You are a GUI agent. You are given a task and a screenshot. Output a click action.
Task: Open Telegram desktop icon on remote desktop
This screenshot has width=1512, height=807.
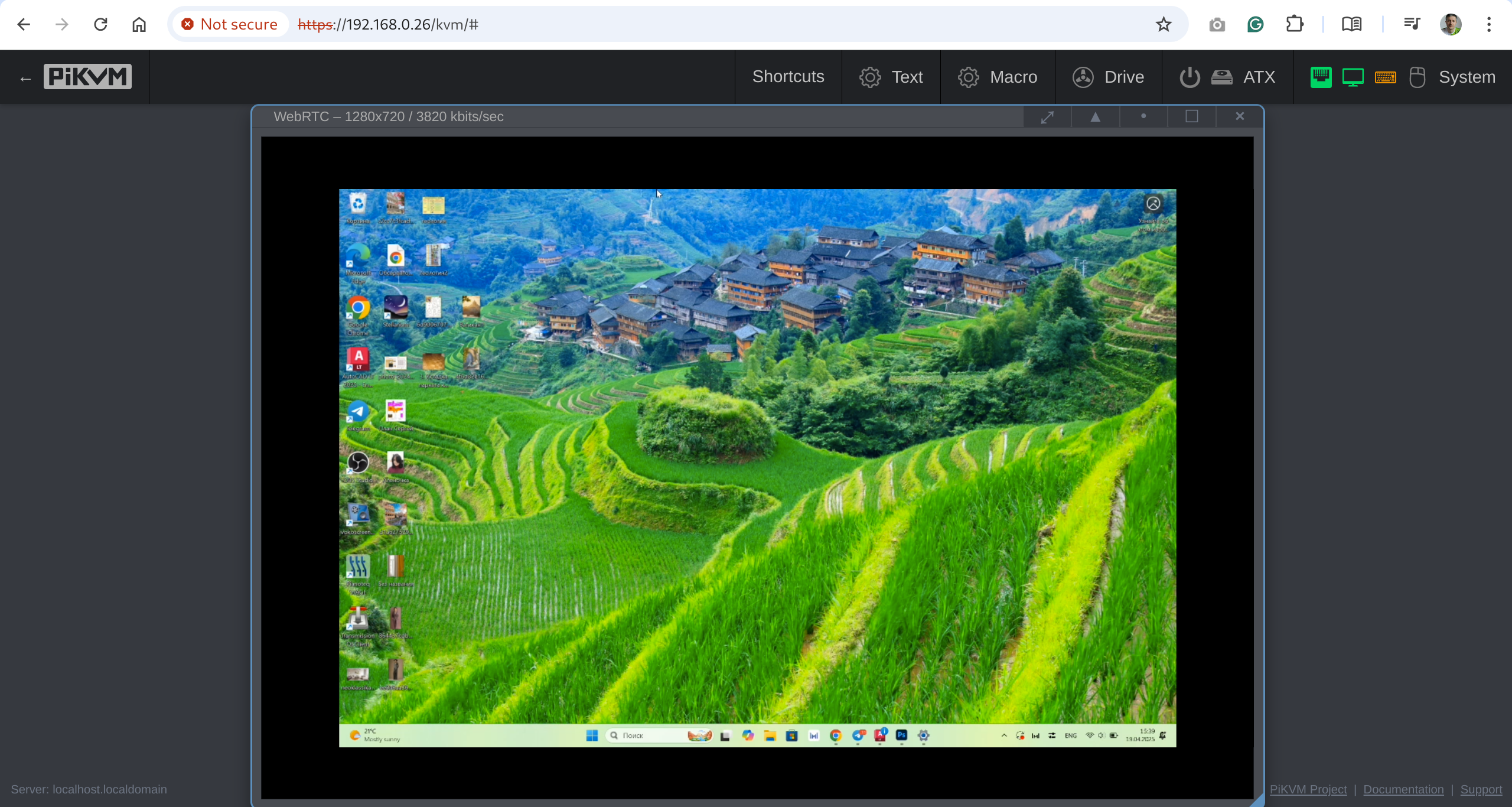pyautogui.click(x=358, y=411)
